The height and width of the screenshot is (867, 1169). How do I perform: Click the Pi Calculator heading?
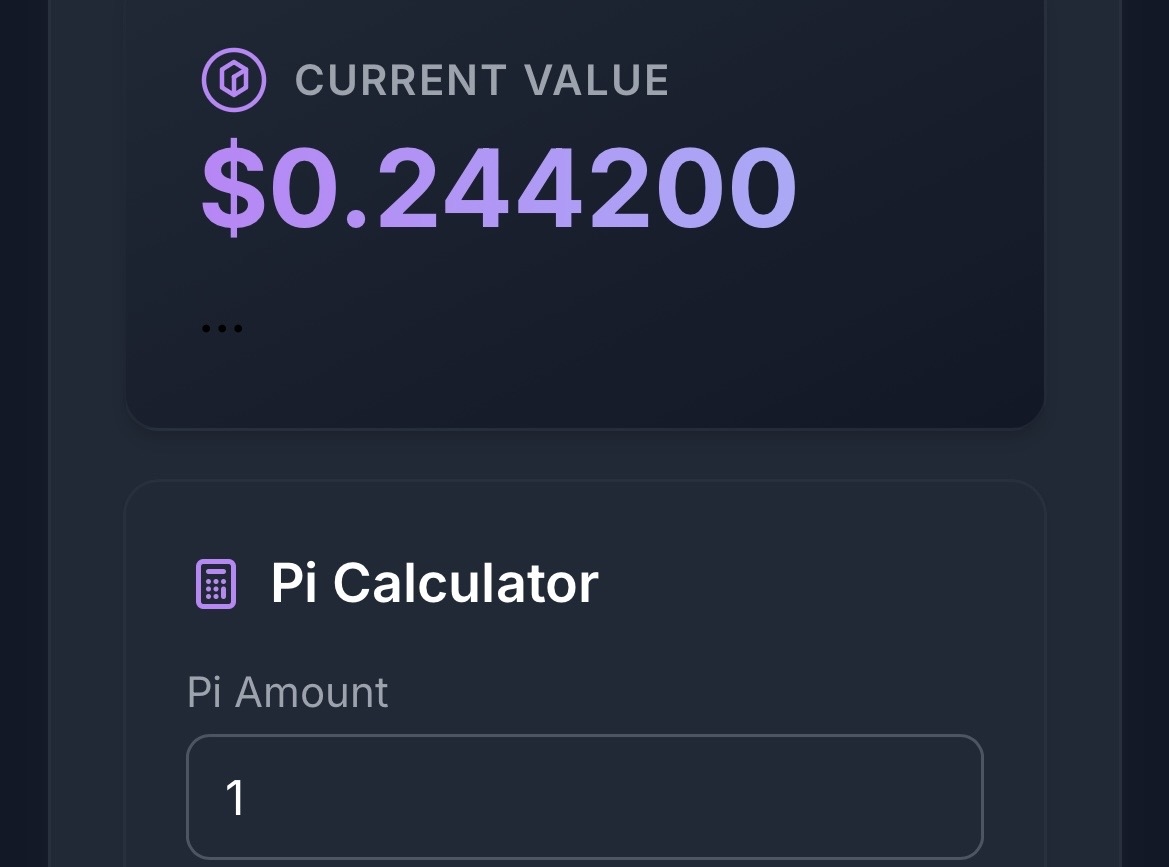434,583
